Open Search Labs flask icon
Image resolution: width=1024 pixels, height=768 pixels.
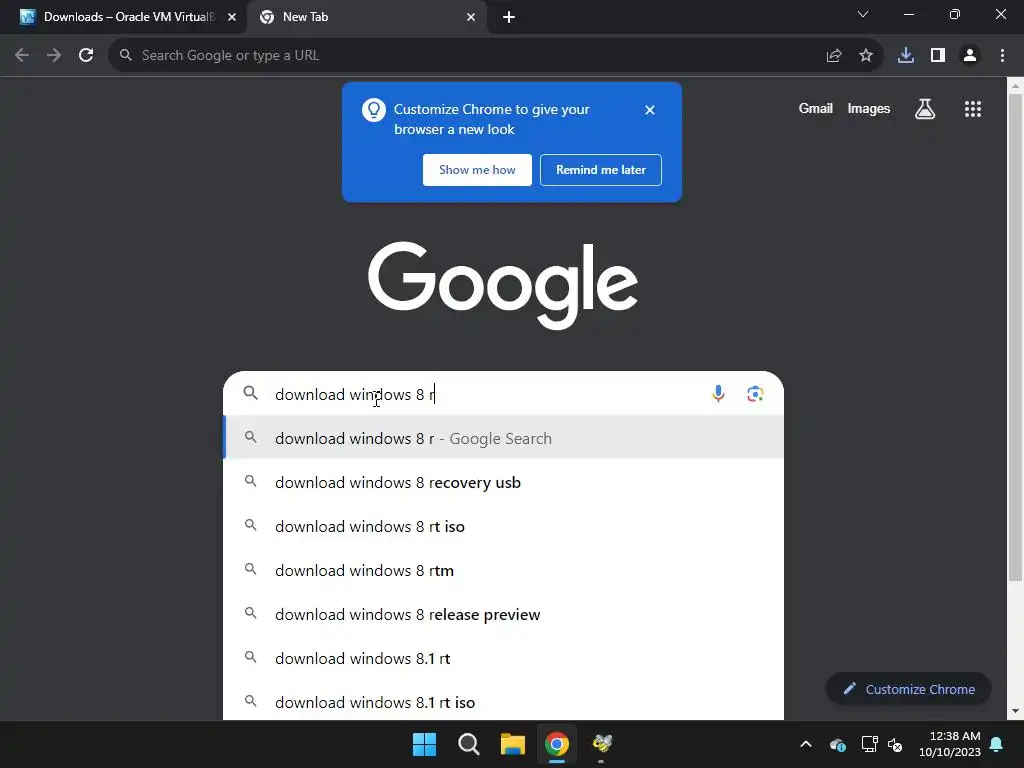pyautogui.click(x=925, y=109)
